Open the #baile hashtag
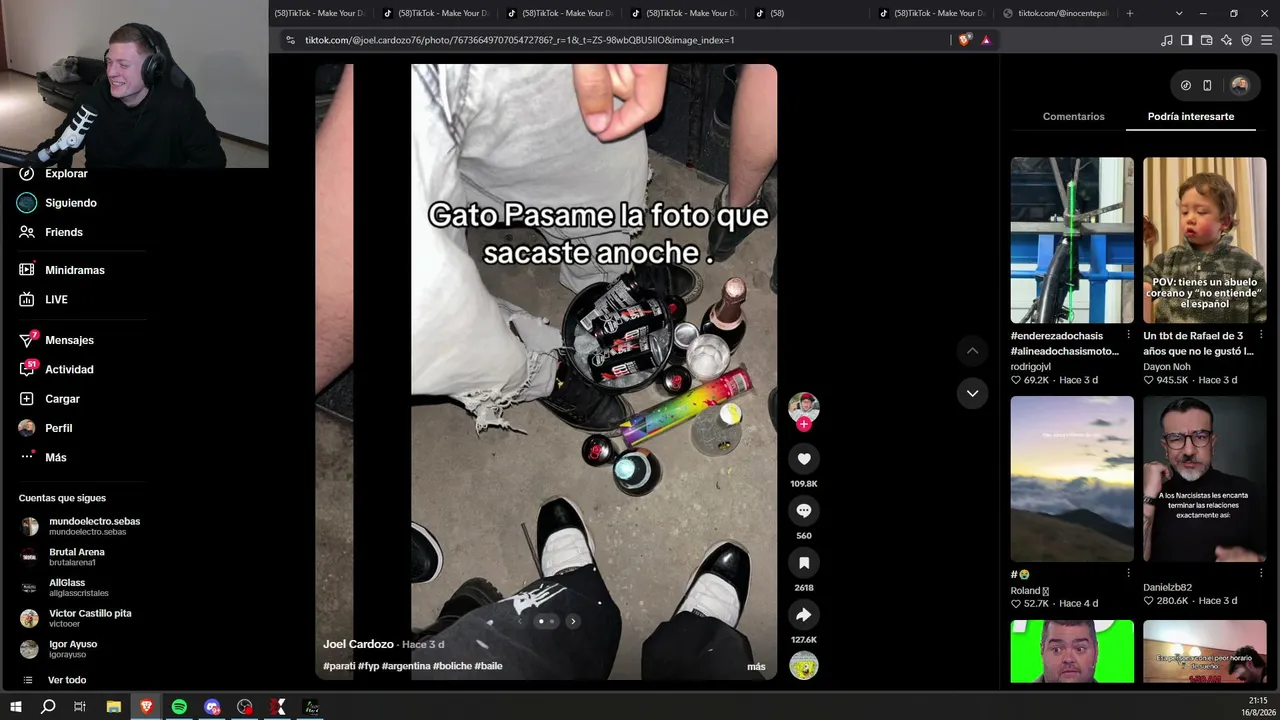This screenshot has width=1280, height=720. pos(488,666)
